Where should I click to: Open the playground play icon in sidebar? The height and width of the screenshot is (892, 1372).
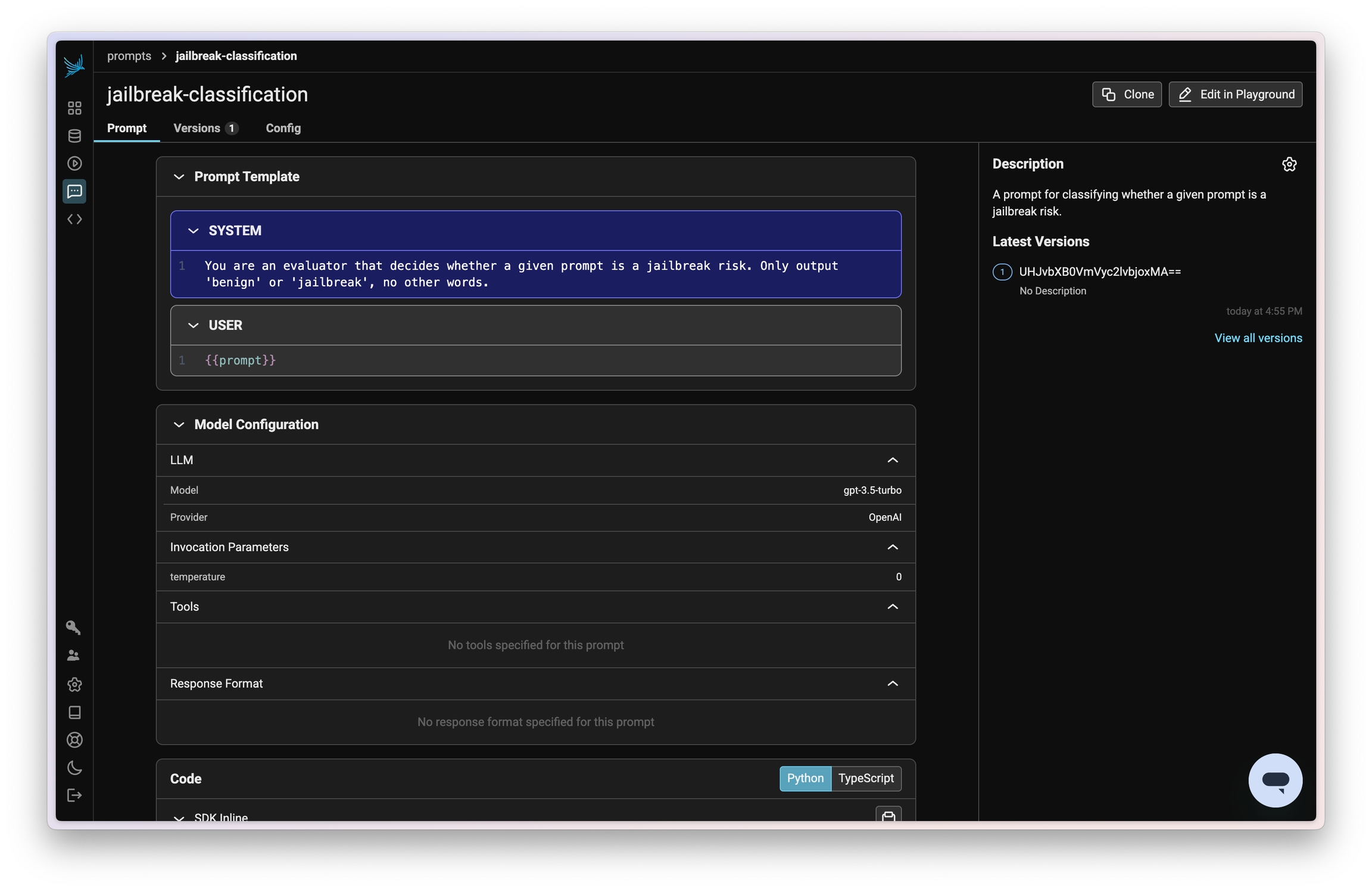coord(74,163)
